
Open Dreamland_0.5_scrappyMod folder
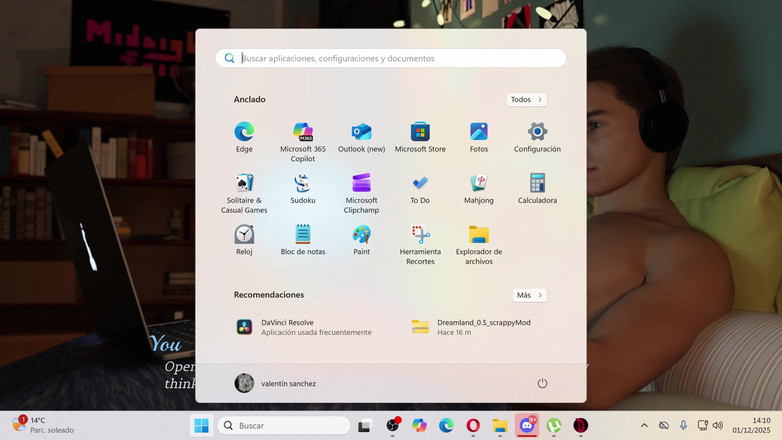click(x=470, y=327)
